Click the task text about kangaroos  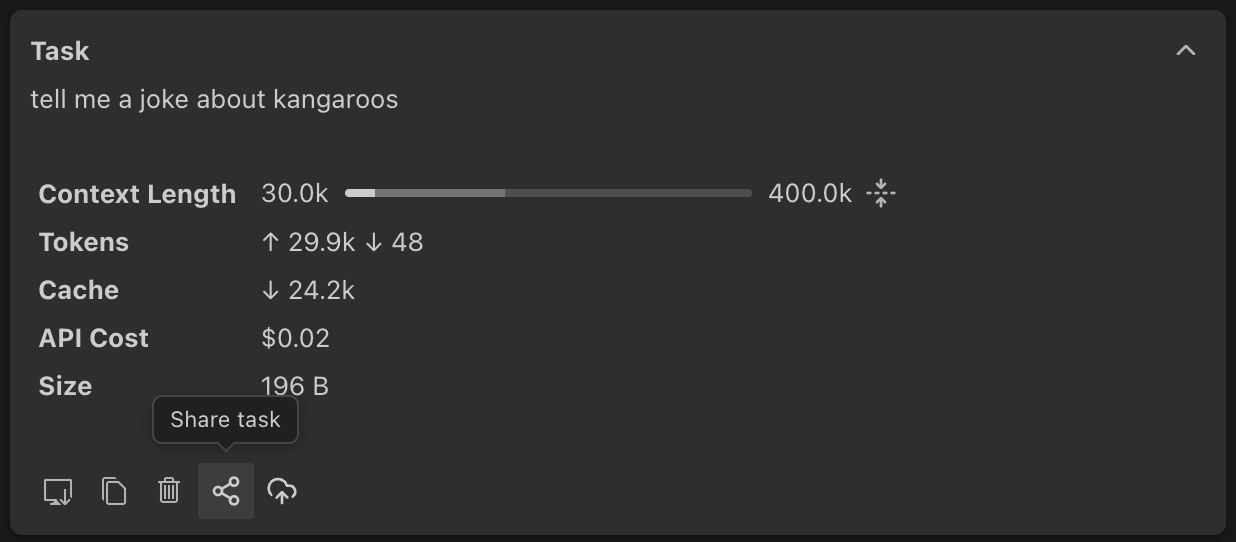coord(214,100)
